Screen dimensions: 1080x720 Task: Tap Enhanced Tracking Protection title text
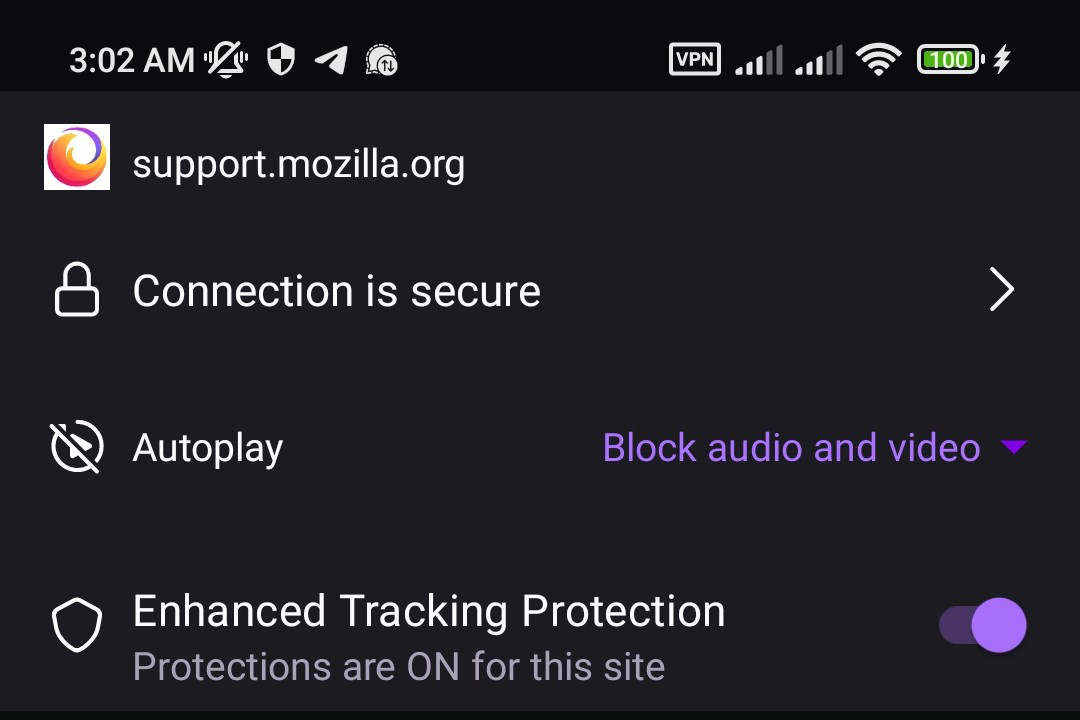[x=429, y=611]
